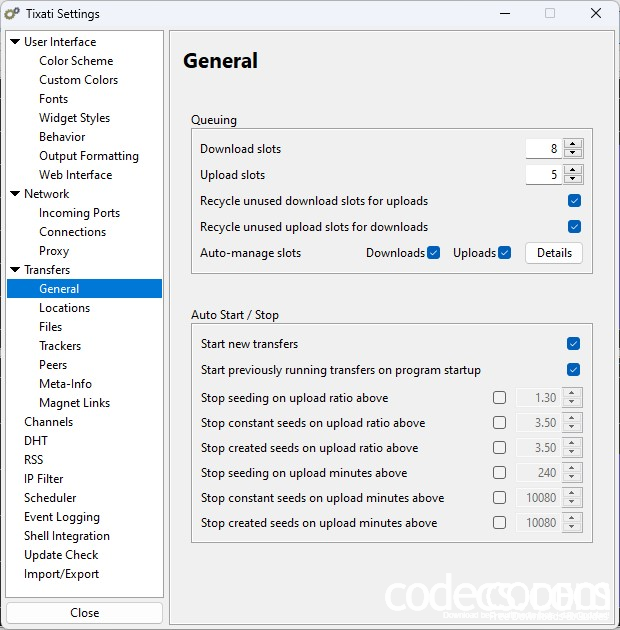Toggle Start new transfers checkbox

coord(573,344)
